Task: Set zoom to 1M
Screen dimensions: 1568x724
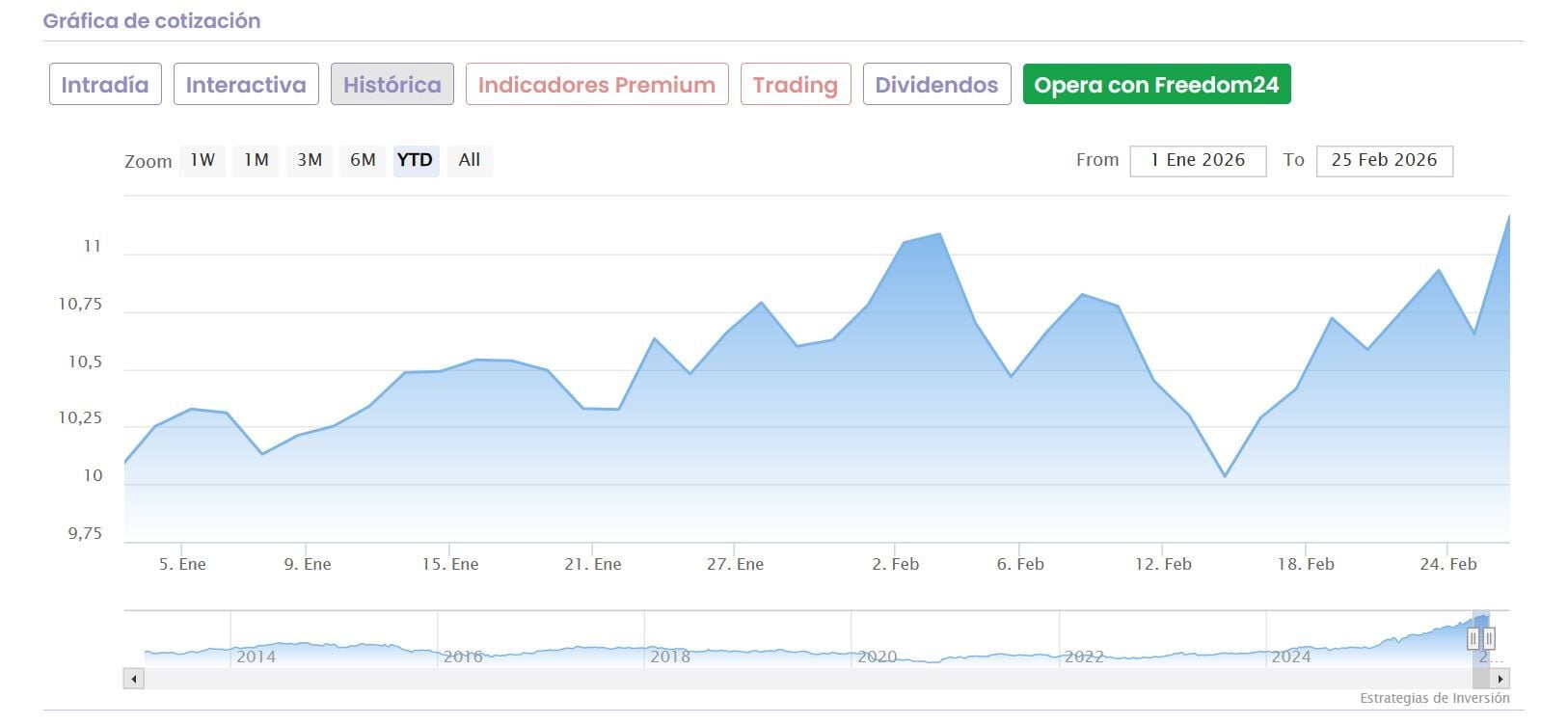Action: click(256, 160)
